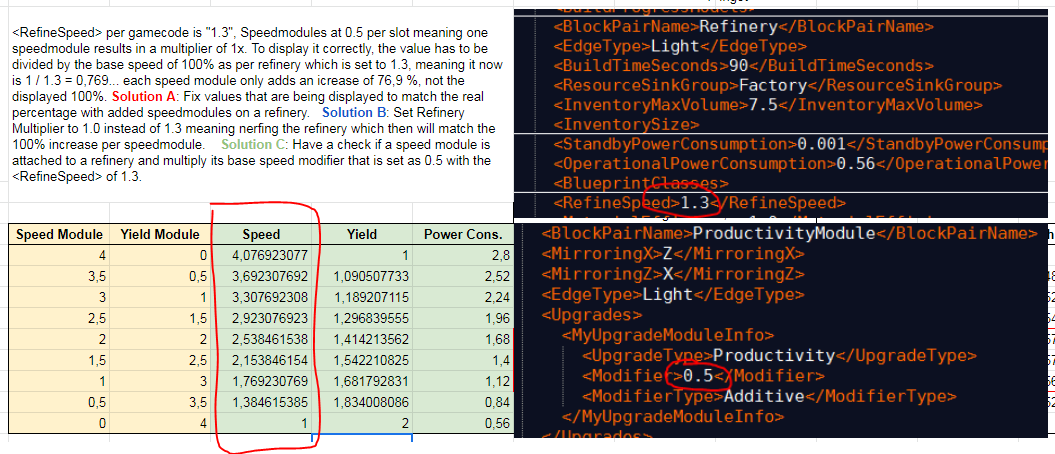Select the Speed cell containing 4,076923077
This screenshot has height=454, width=1055.
click(263, 255)
